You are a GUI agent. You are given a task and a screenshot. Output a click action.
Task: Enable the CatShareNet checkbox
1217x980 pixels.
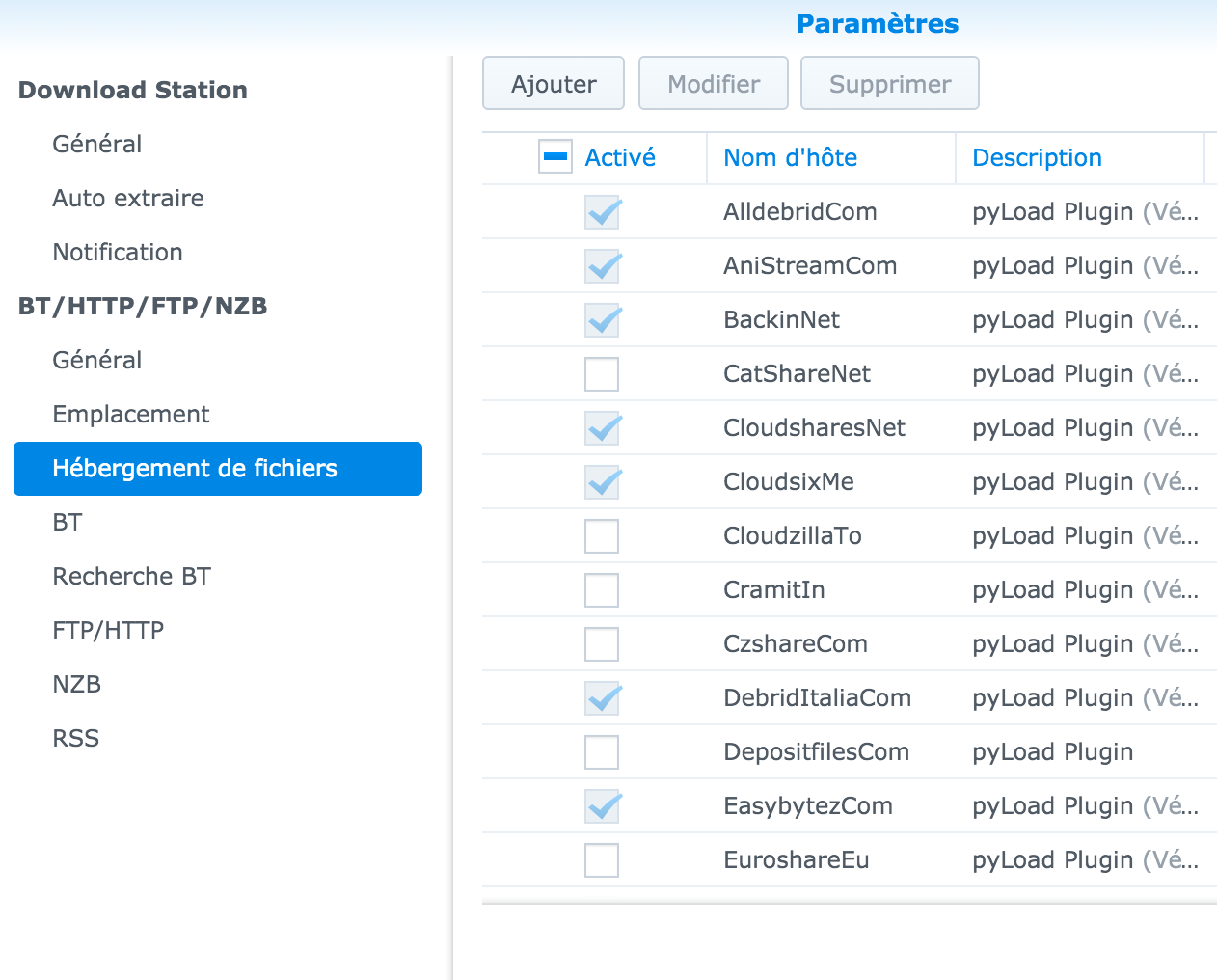coord(602,374)
